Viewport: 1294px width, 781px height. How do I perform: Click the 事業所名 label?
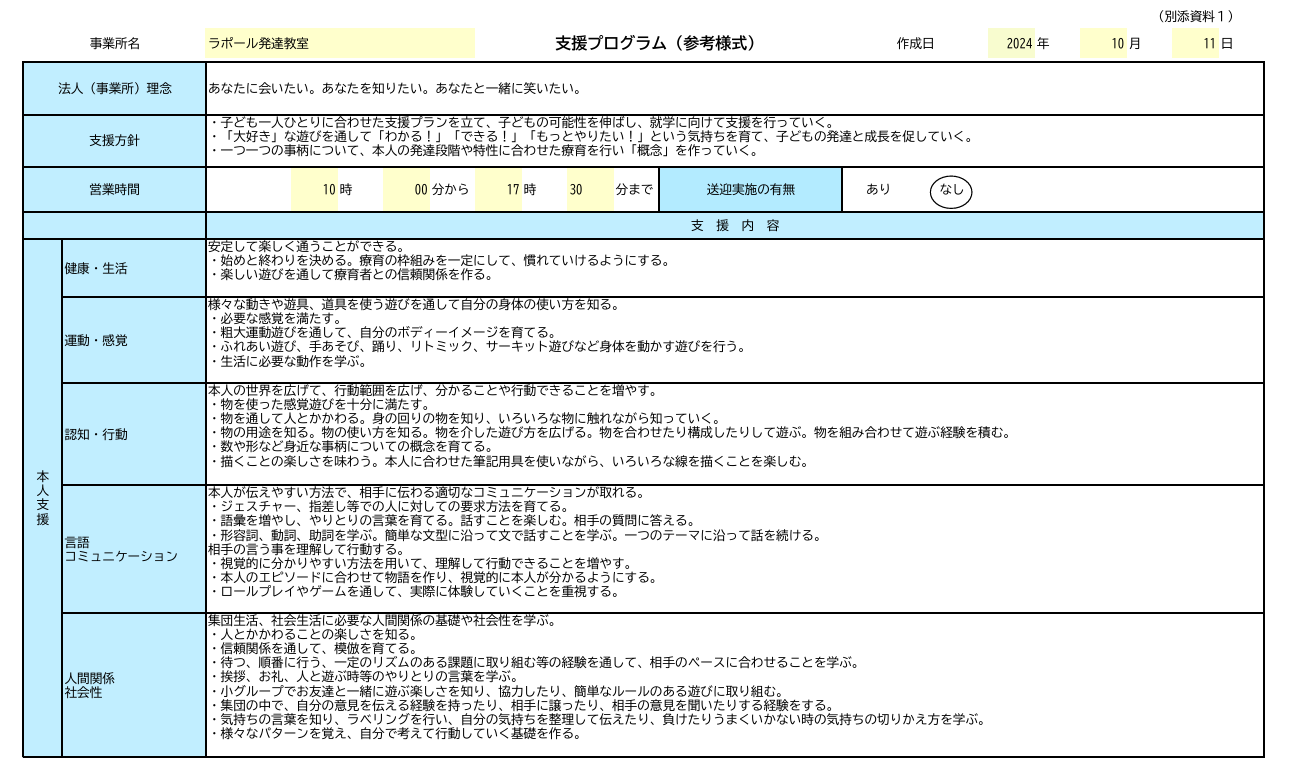click(115, 44)
